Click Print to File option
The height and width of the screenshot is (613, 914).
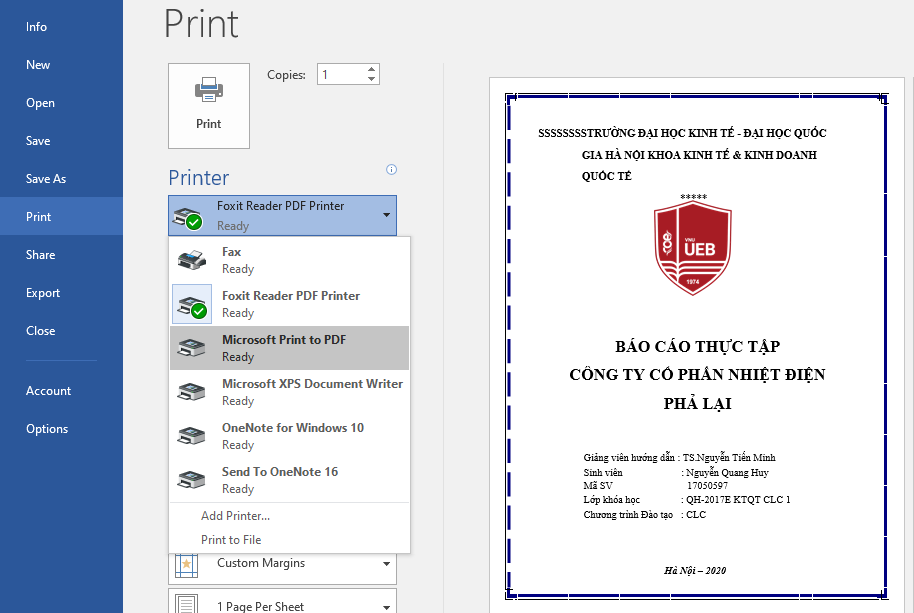tap(231, 540)
